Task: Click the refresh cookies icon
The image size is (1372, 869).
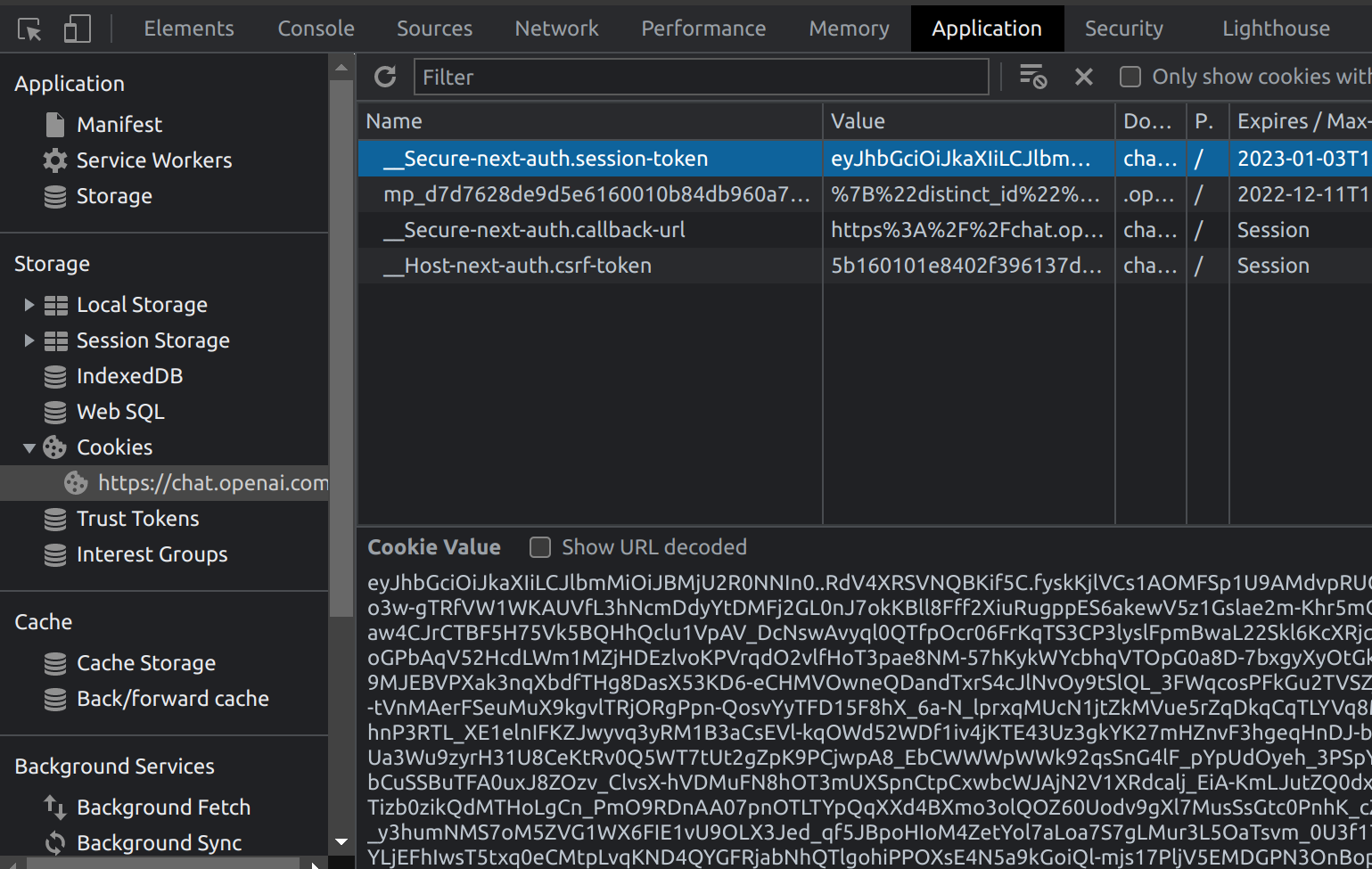Action: (x=385, y=77)
